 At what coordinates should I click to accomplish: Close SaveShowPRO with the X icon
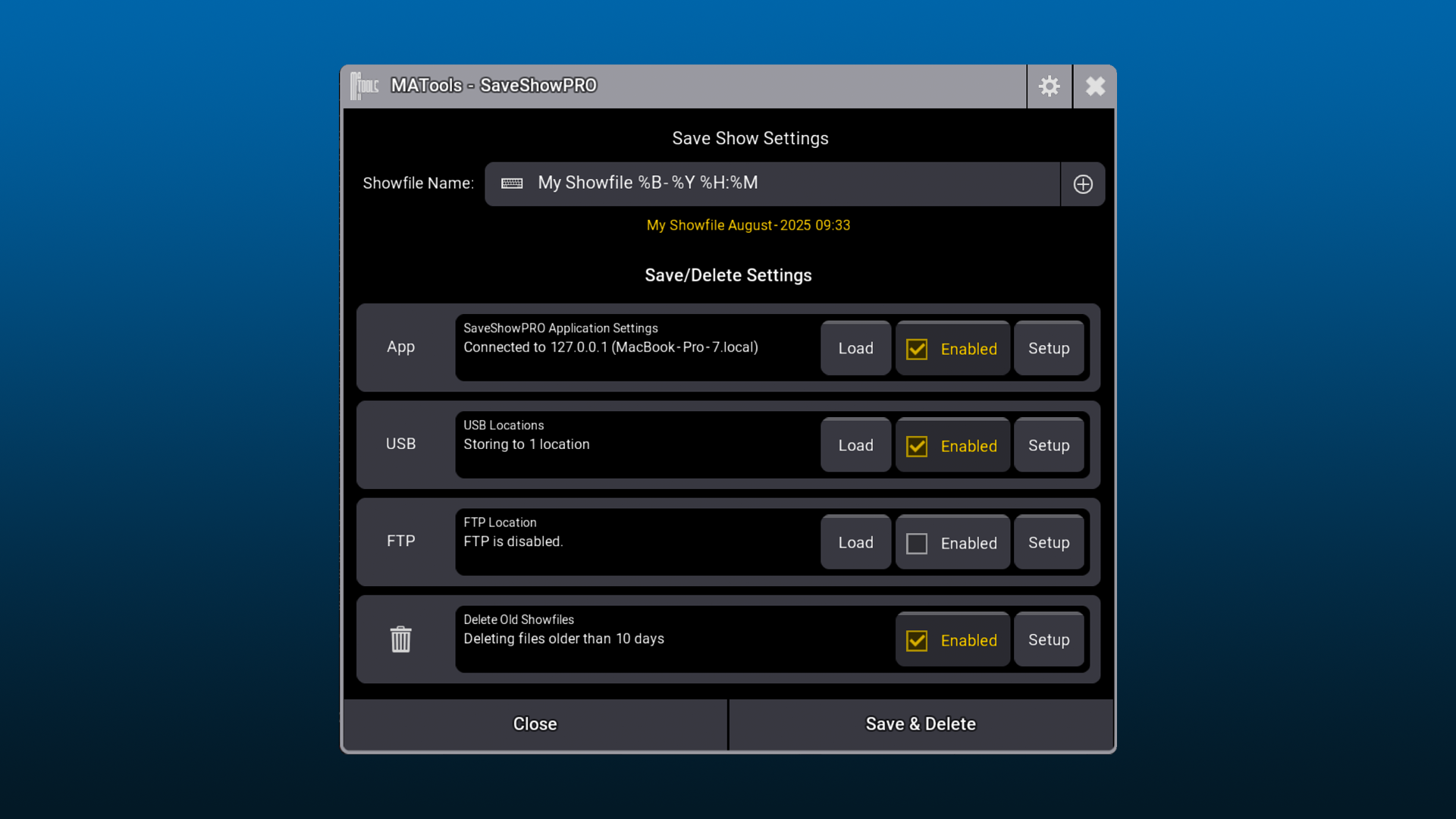pyautogui.click(x=1094, y=86)
